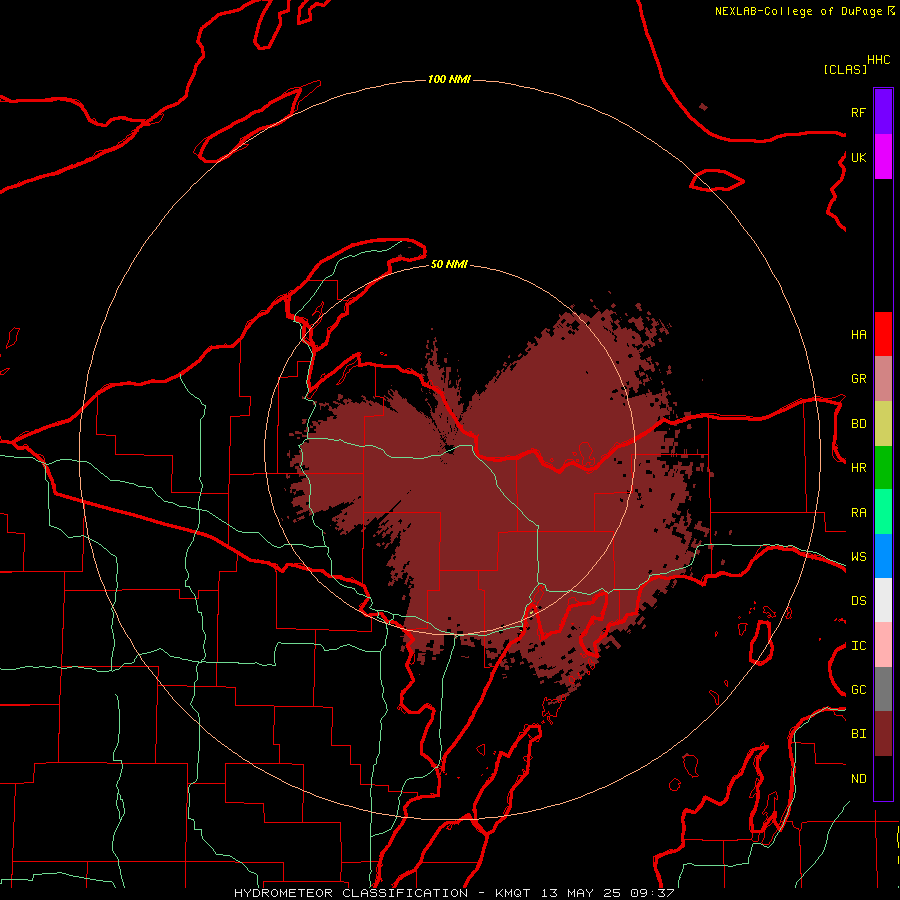Click the "NEXLAB-College of DuPage" credit text
Image resolution: width=900 pixels, height=900 pixels.
[798, 11]
